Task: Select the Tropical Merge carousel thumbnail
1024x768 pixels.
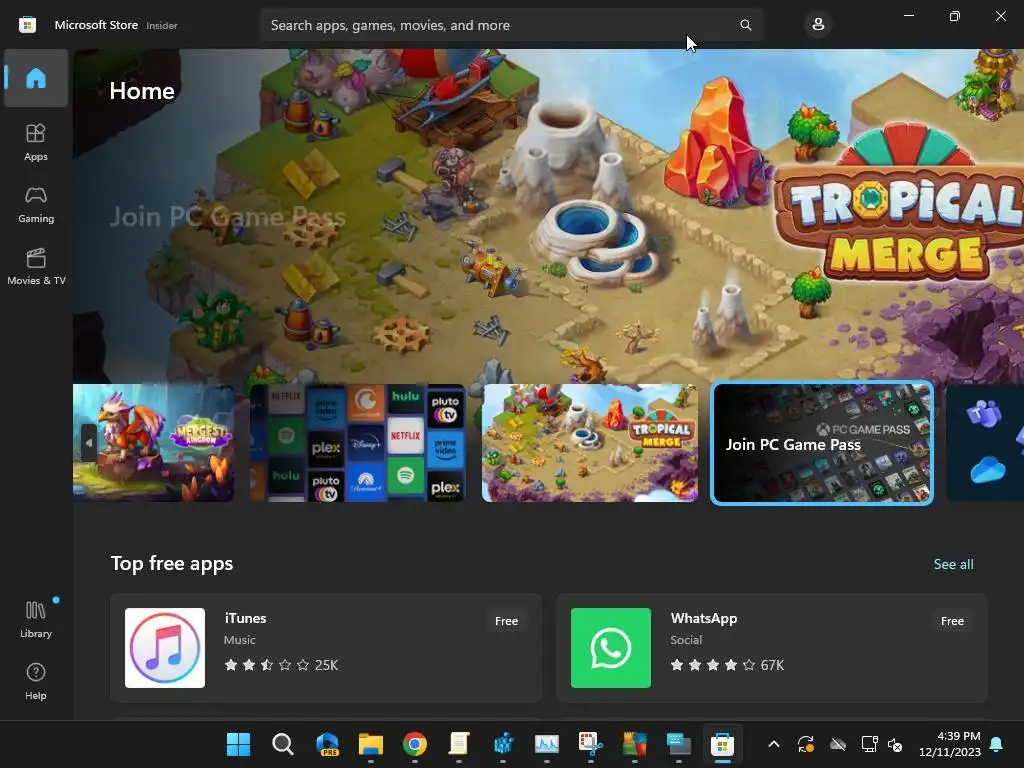Action: 590,443
